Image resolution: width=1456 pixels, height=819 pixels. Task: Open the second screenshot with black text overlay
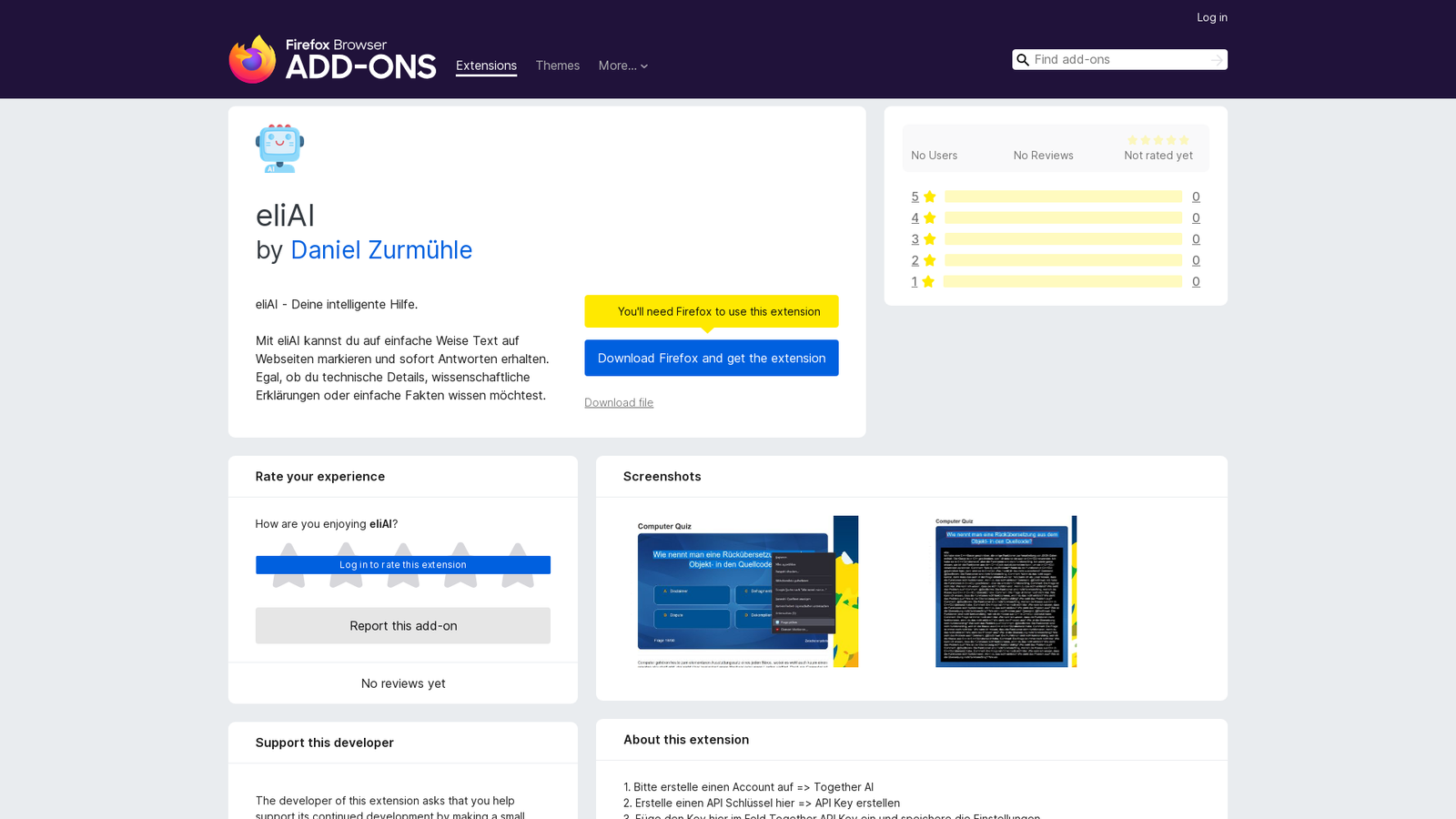coord(1006,591)
